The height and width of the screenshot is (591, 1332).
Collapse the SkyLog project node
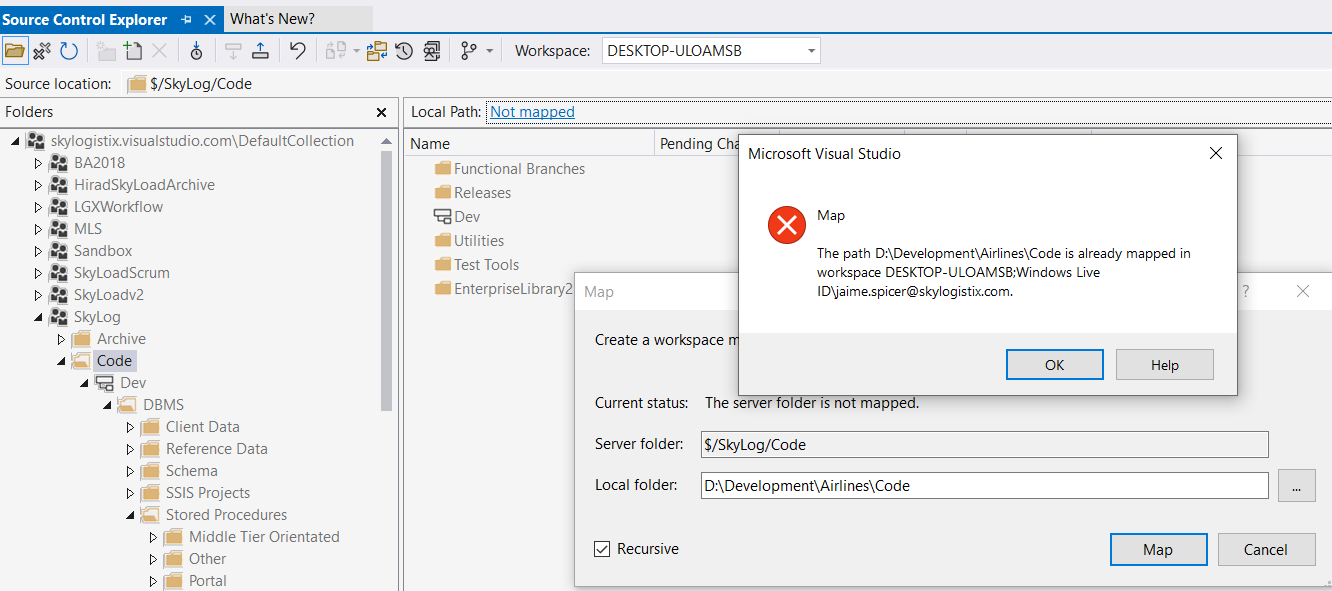coord(39,317)
